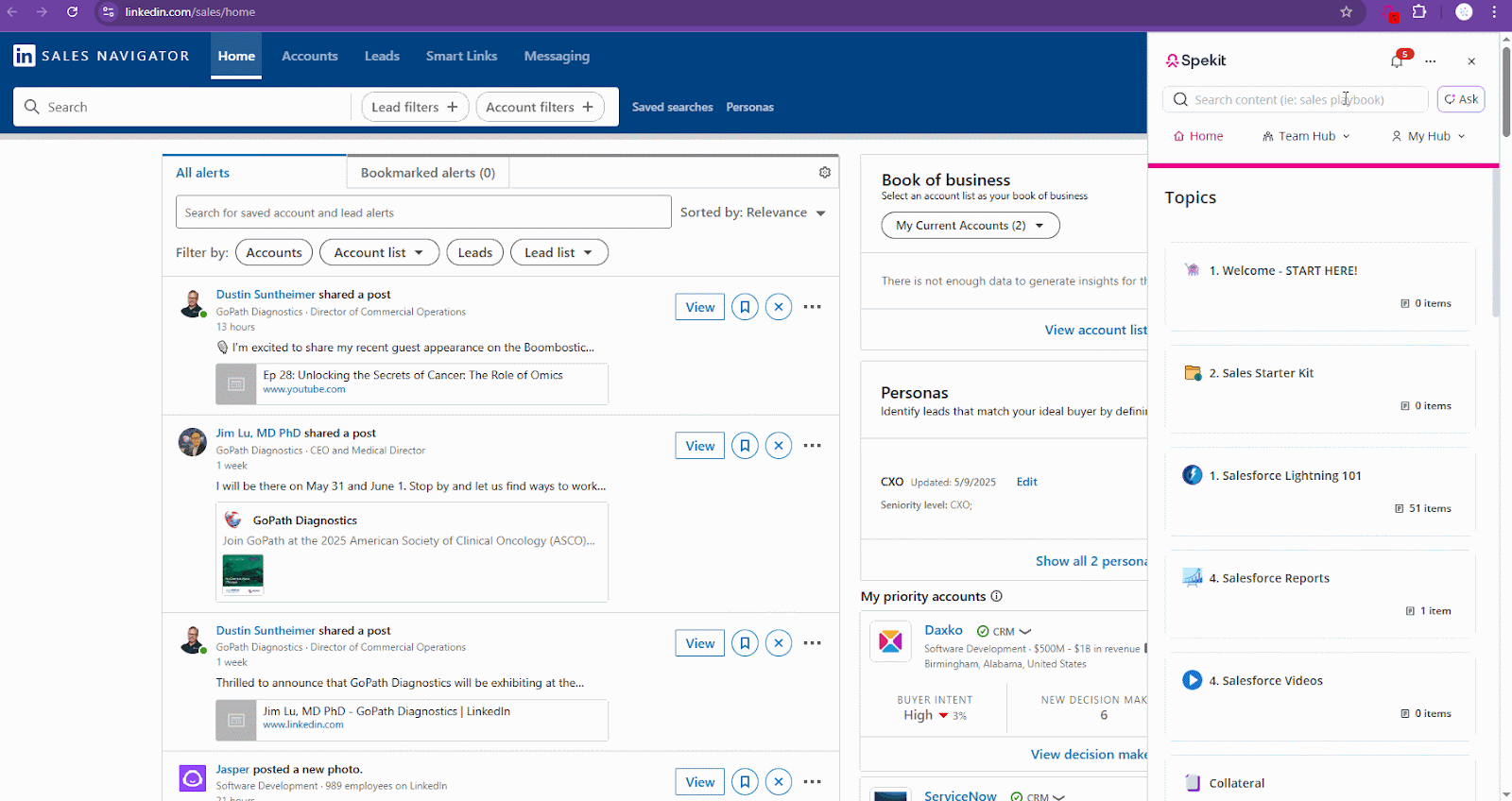The height and width of the screenshot is (801, 1512).
Task: Open Lead filters with plus icon
Action: [415, 107]
